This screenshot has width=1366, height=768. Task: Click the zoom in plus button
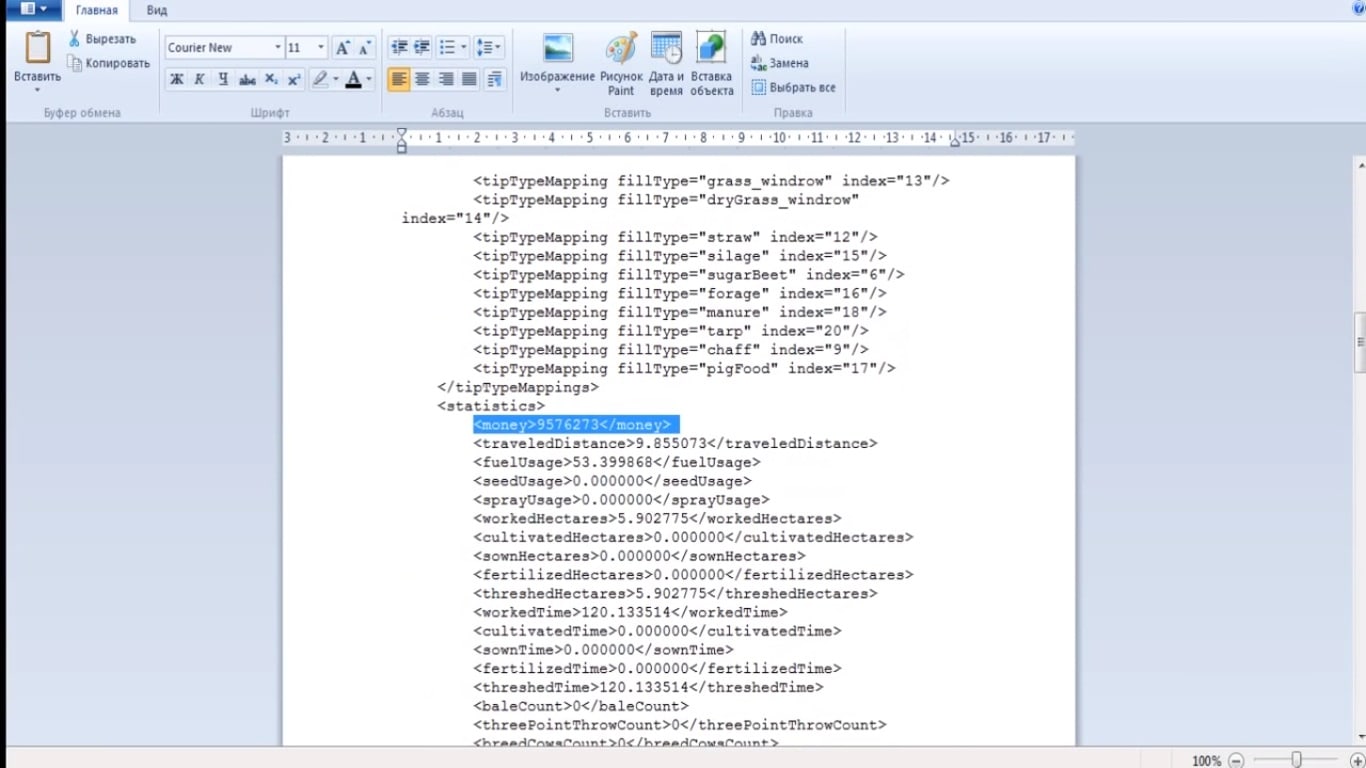(1356, 760)
